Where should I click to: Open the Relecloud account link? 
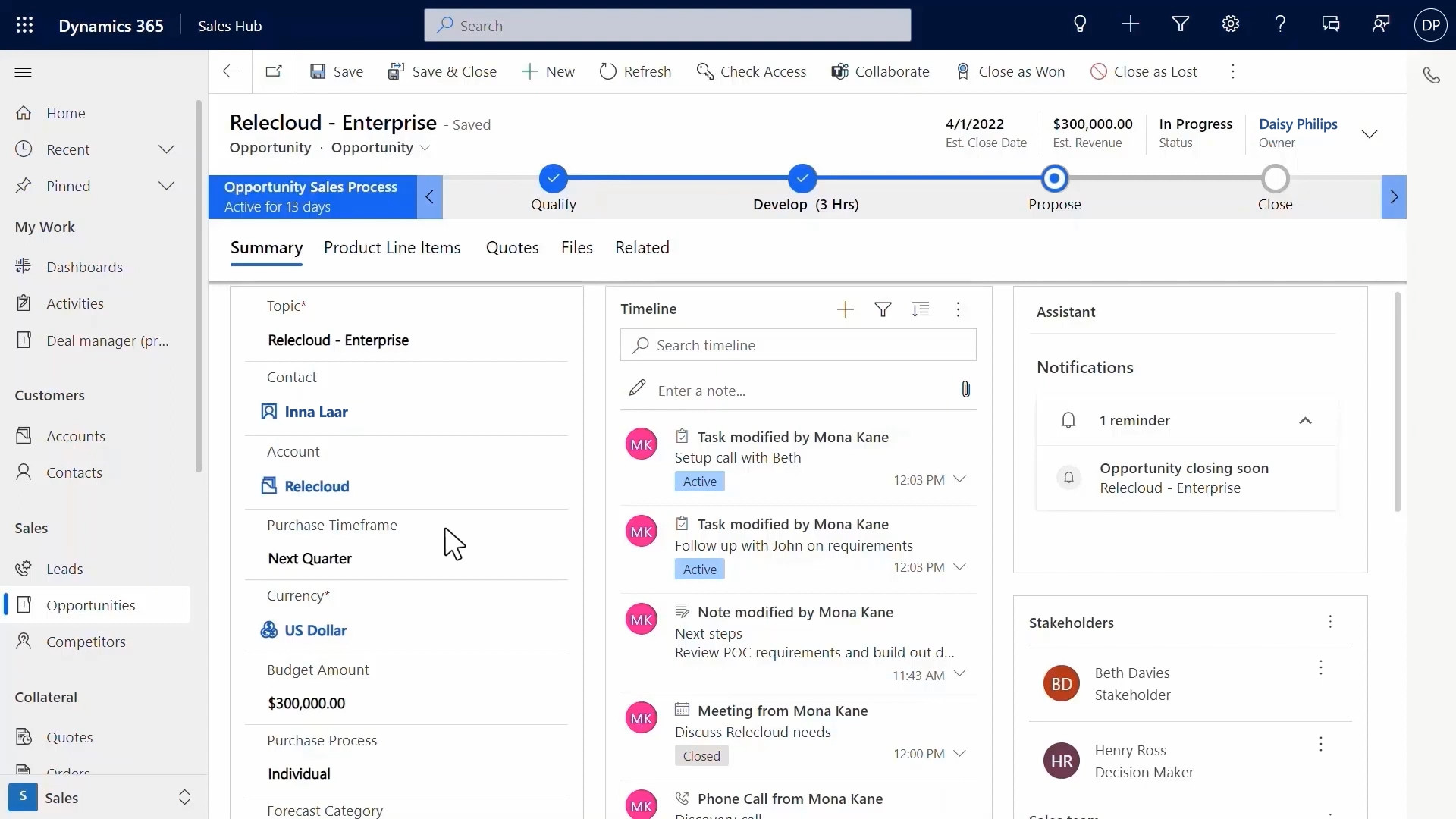(x=316, y=486)
